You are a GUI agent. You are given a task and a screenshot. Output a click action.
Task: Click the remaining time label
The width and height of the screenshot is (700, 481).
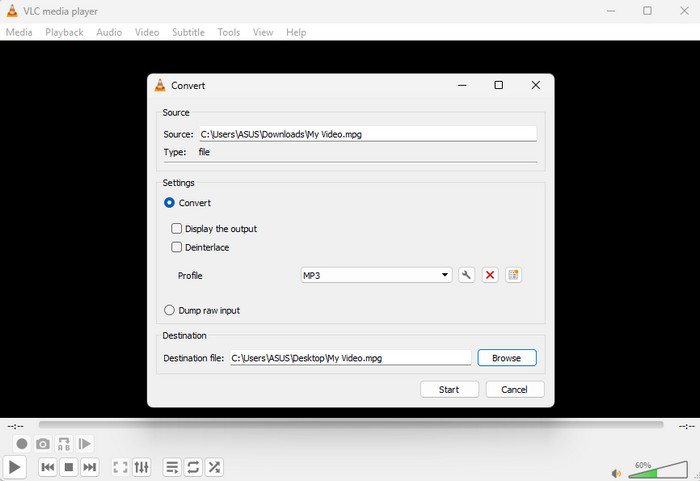pyautogui.click(x=687, y=427)
